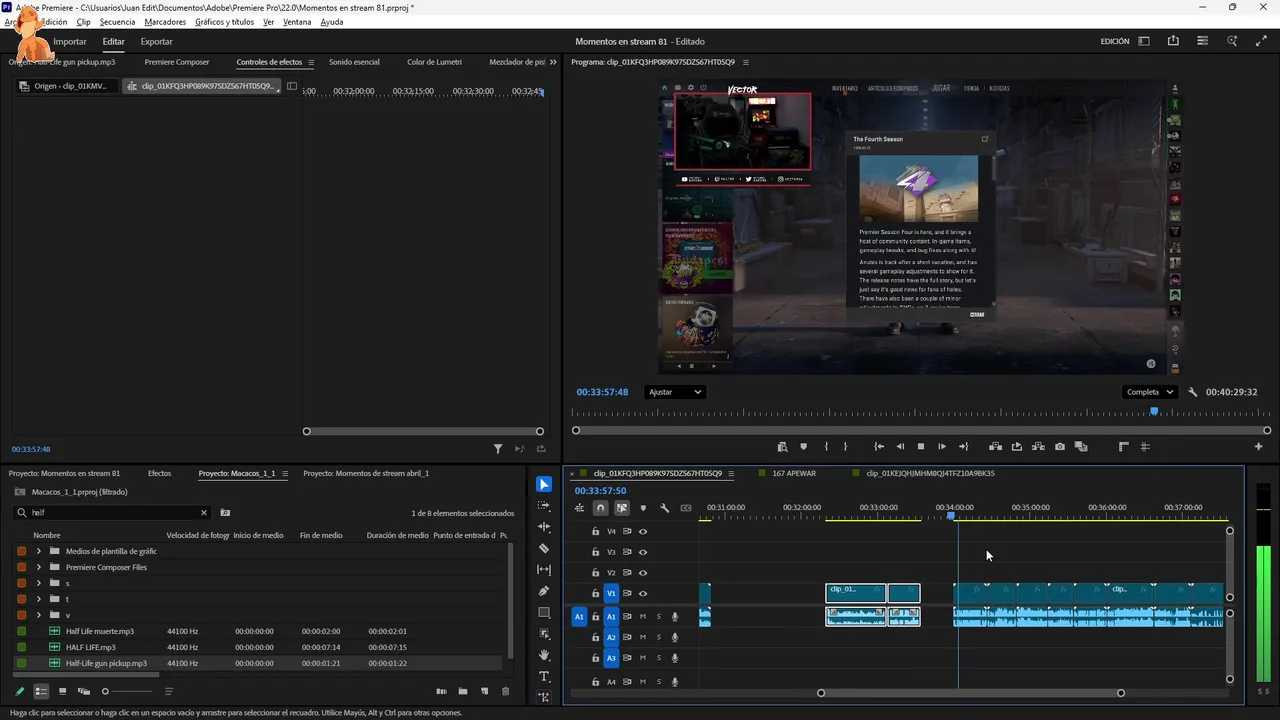The width and height of the screenshot is (1280, 720).
Task: Solo audio track A2
Action: pyautogui.click(x=659, y=638)
